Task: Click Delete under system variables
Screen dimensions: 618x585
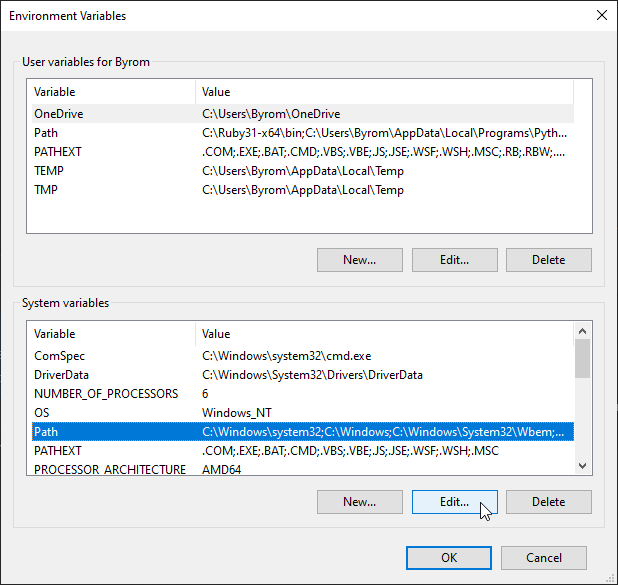Action: coord(549,502)
